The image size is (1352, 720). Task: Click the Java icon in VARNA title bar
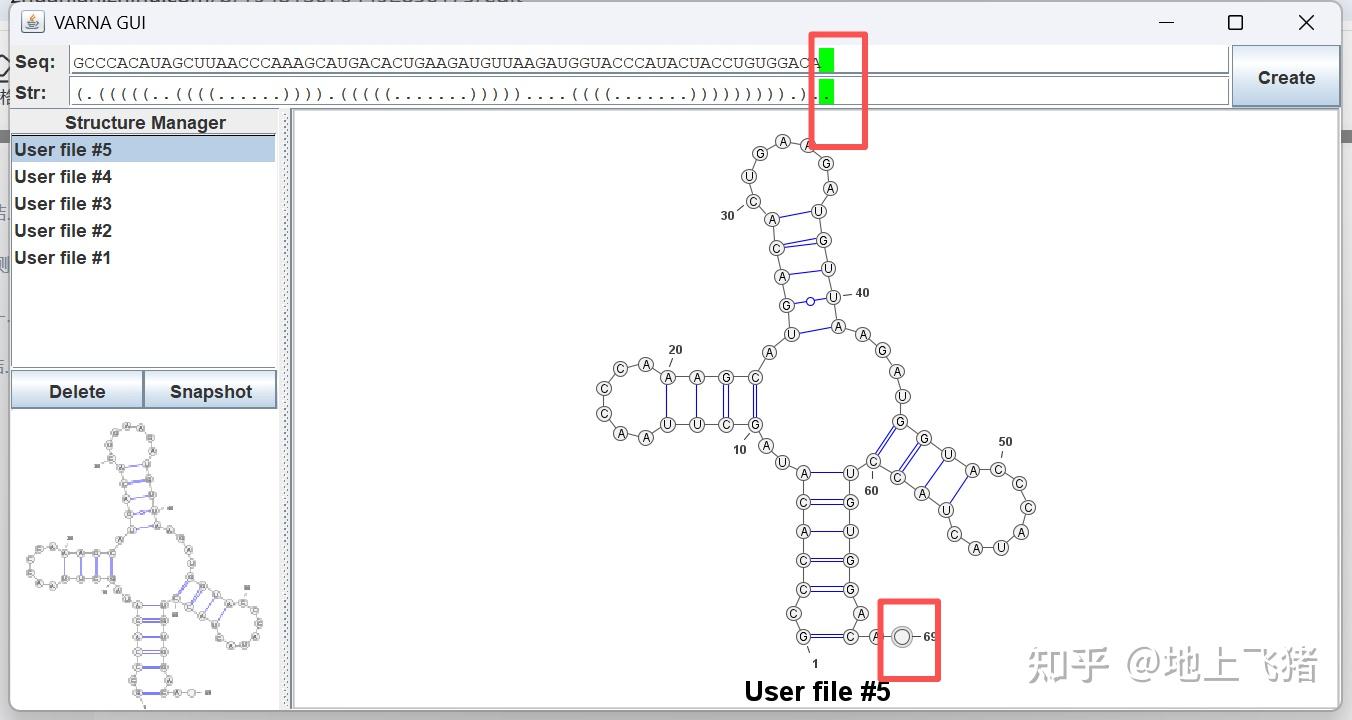[x=33, y=22]
